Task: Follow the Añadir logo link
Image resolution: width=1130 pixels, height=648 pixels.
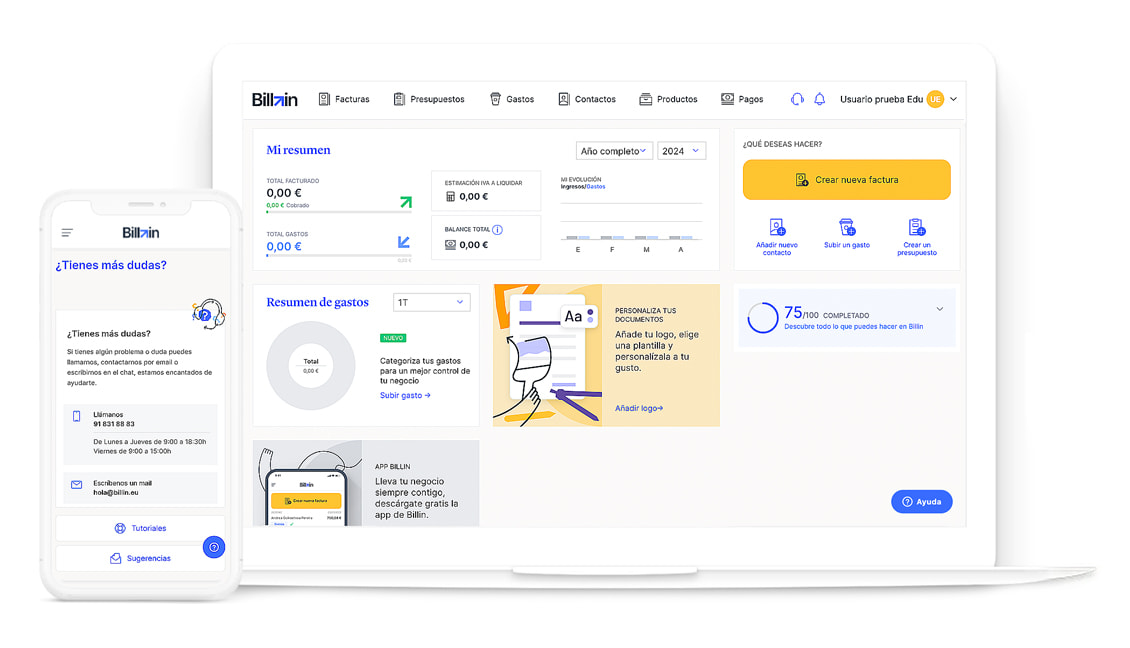Action: coord(638,408)
